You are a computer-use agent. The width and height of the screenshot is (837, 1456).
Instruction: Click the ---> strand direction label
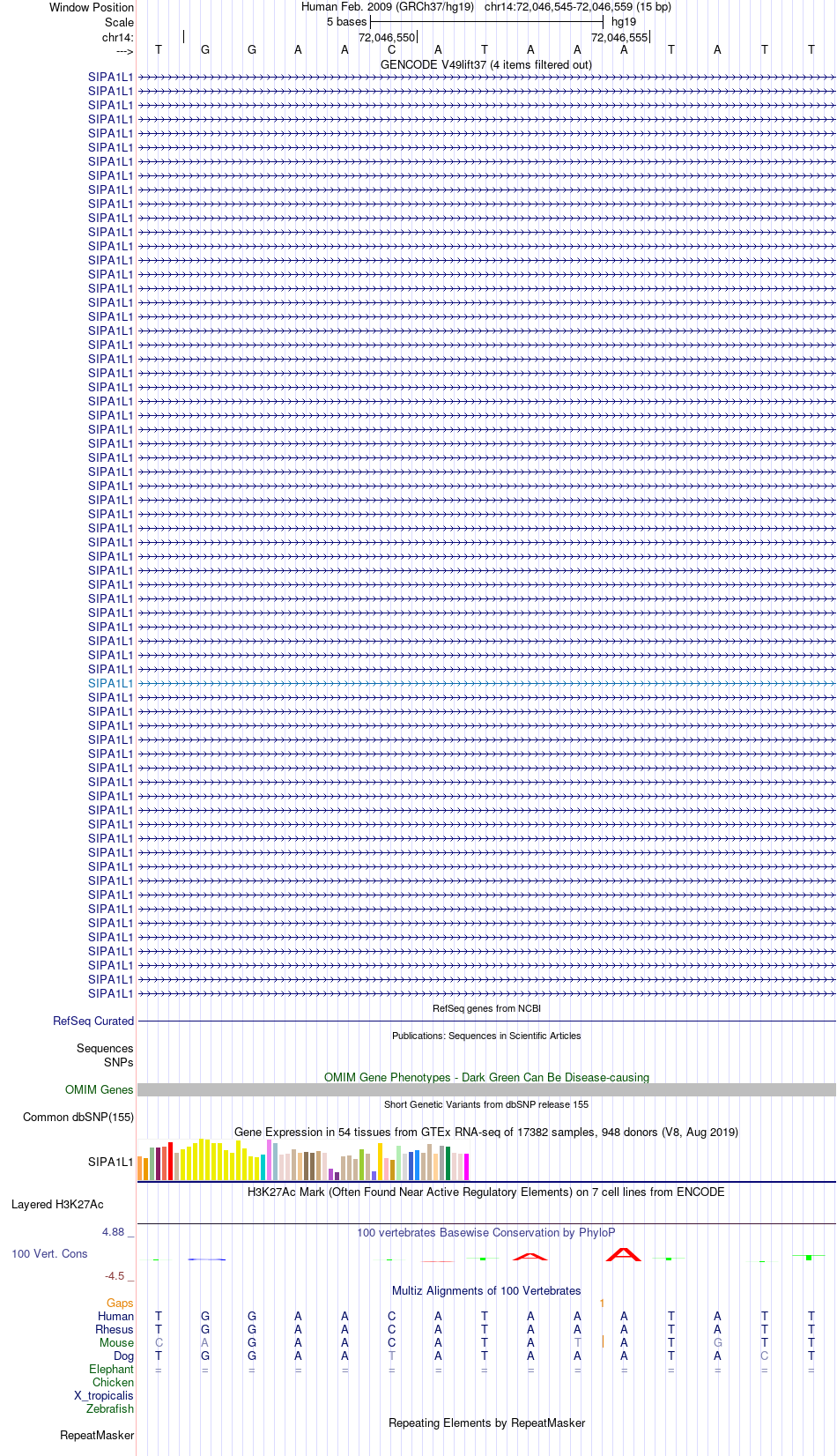click(124, 51)
